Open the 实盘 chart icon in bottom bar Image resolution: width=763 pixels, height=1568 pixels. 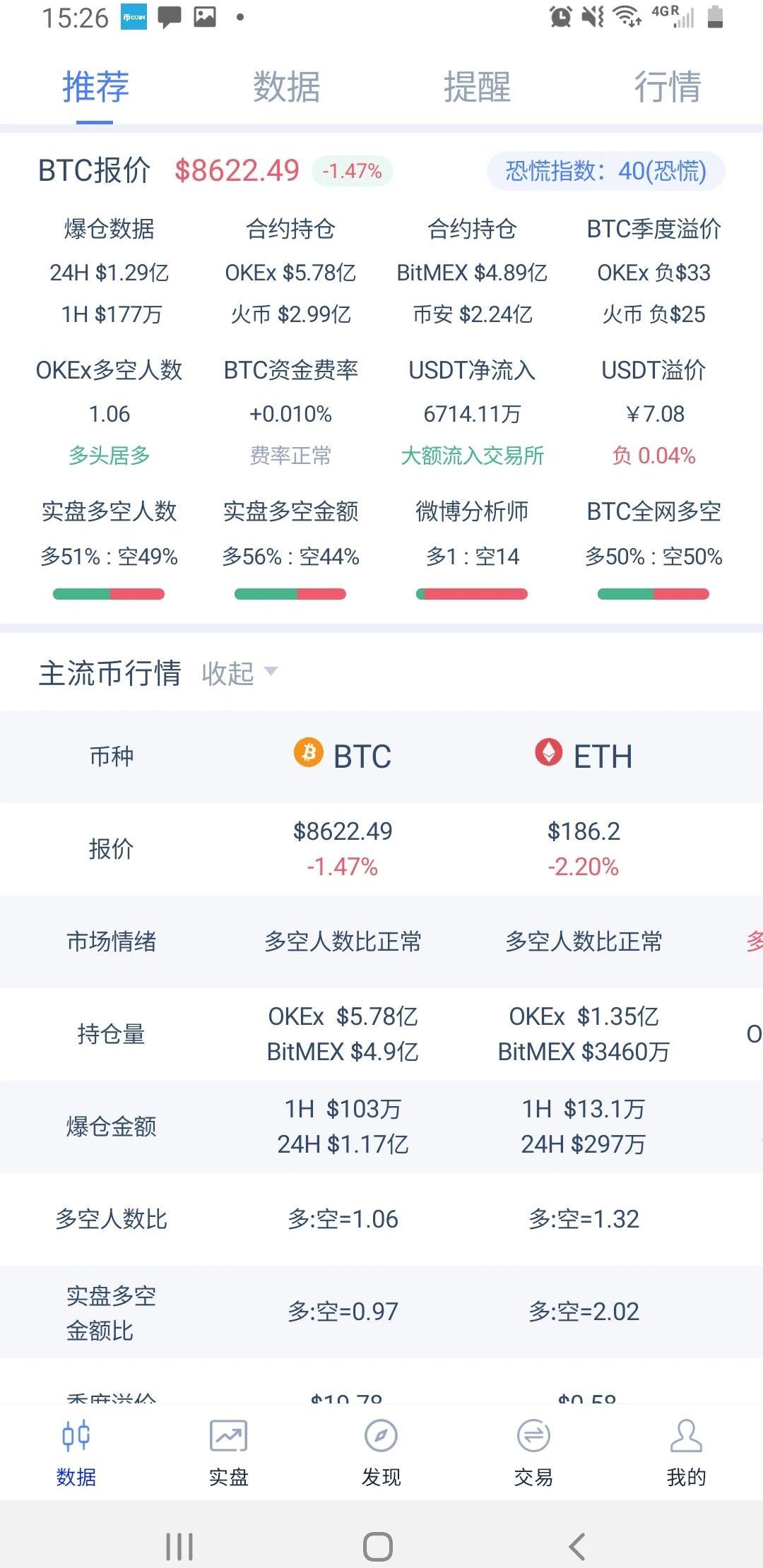coord(228,1436)
